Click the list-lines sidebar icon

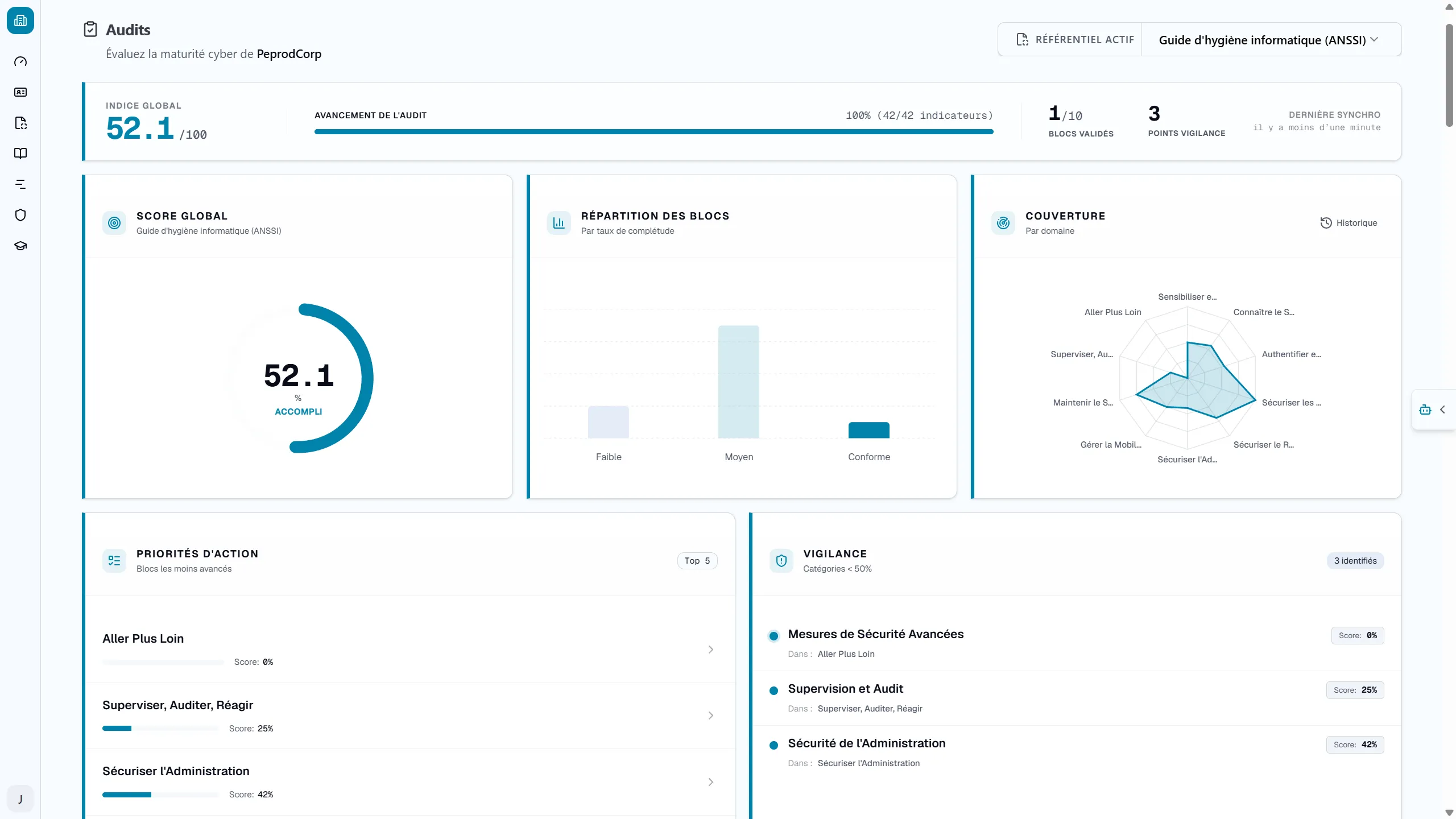click(x=20, y=184)
